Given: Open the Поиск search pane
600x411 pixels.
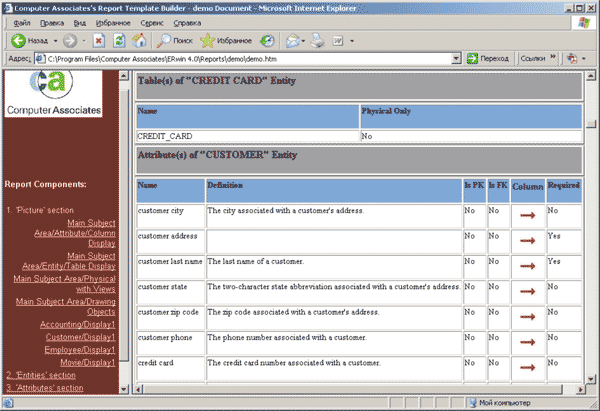Looking at the screenshot, I should tap(174, 41).
